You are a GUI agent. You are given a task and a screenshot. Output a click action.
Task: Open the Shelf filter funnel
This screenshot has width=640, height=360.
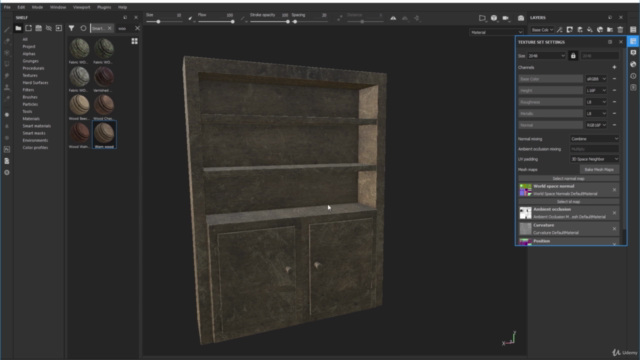(x=71, y=28)
